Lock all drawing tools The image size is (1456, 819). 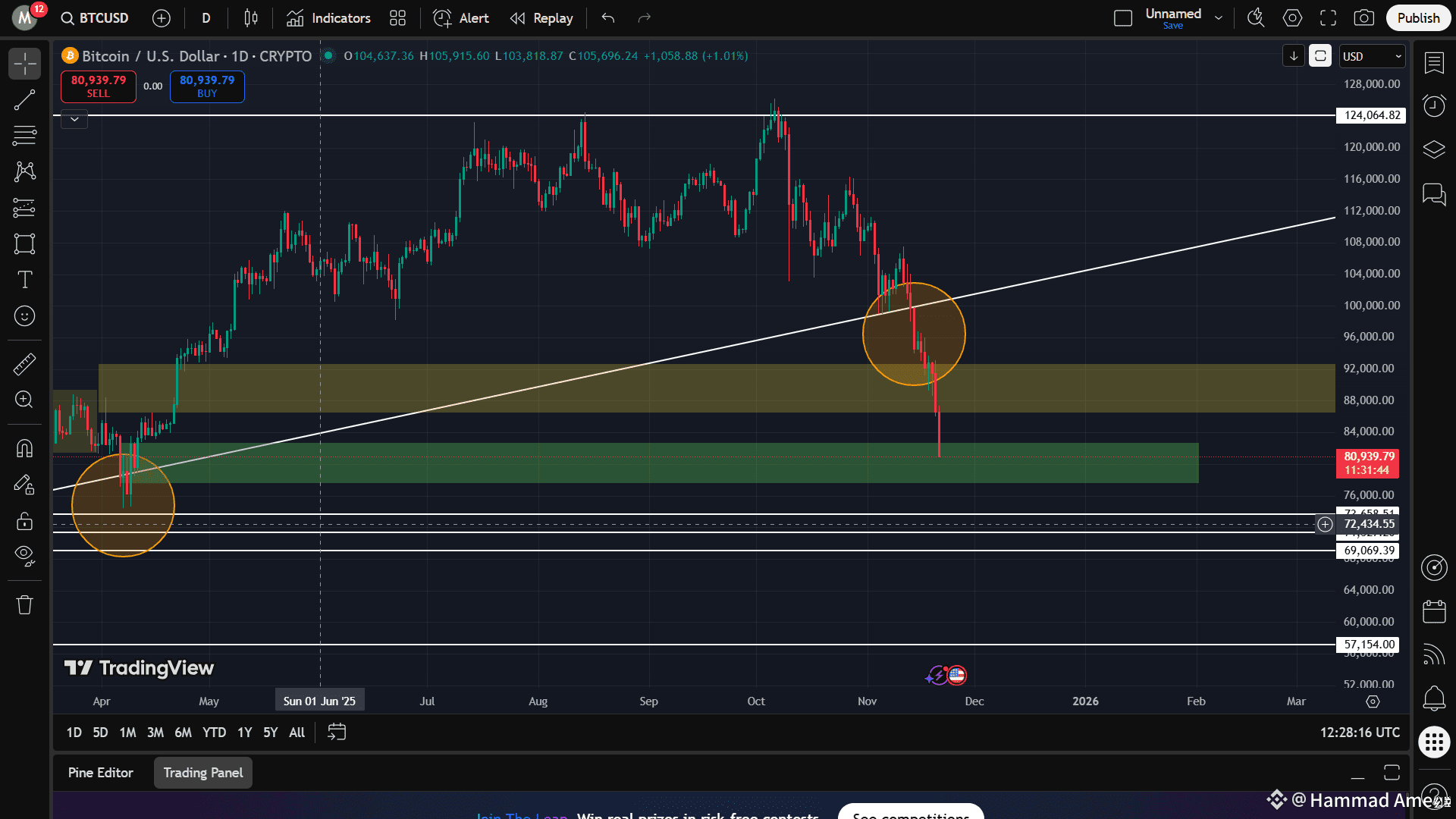point(24,521)
